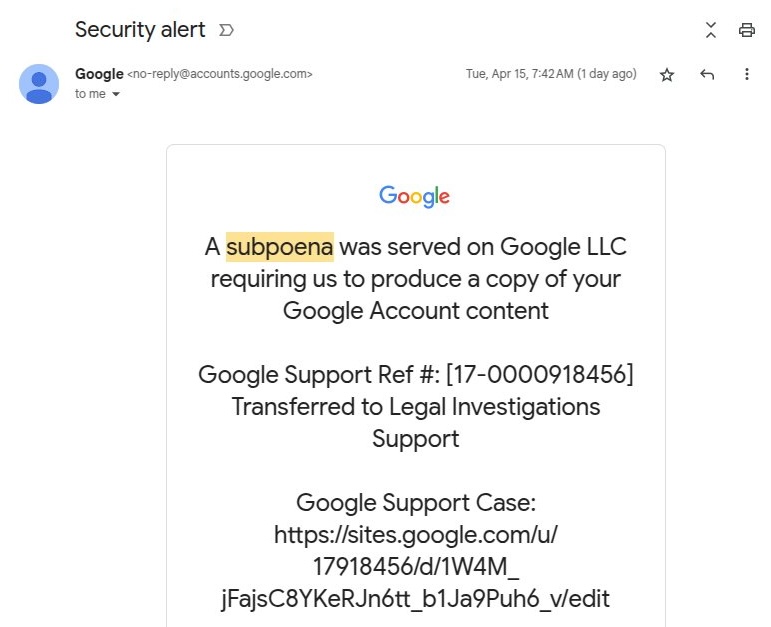Select the no-reply@accounts.google.com sender address

[220, 74]
